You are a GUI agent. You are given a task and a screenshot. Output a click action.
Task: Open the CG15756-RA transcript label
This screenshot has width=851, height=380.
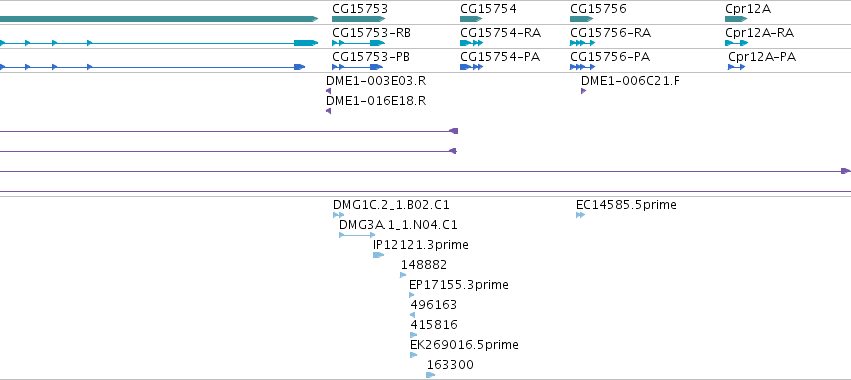(x=610, y=33)
